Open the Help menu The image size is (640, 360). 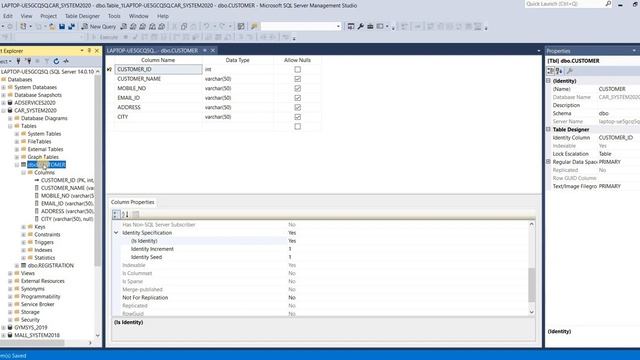click(162, 16)
